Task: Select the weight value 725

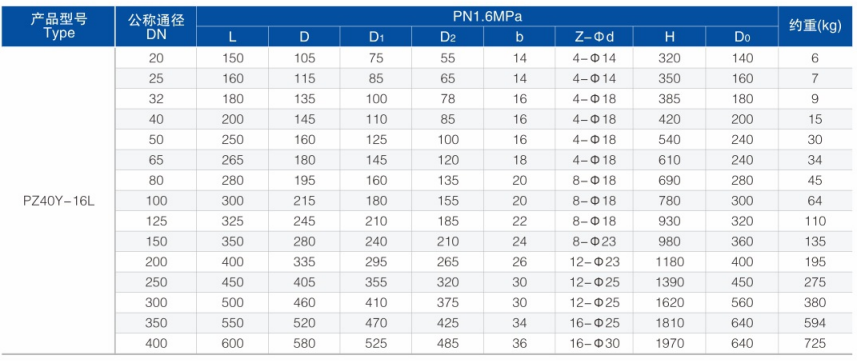Action: [x=815, y=343]
